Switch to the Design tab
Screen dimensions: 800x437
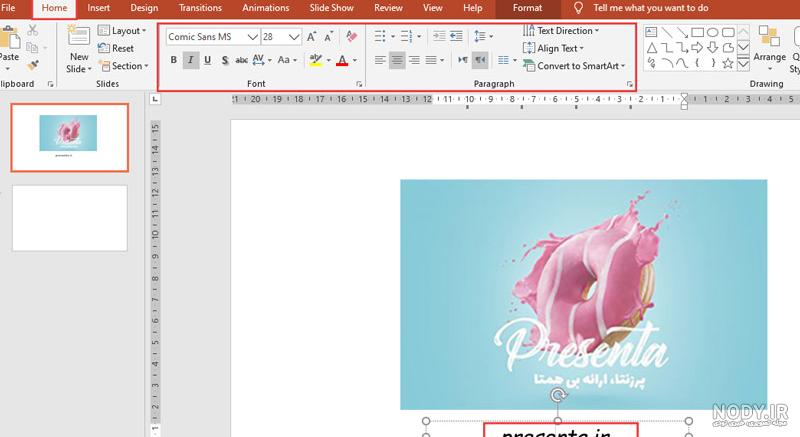(144, 8)
